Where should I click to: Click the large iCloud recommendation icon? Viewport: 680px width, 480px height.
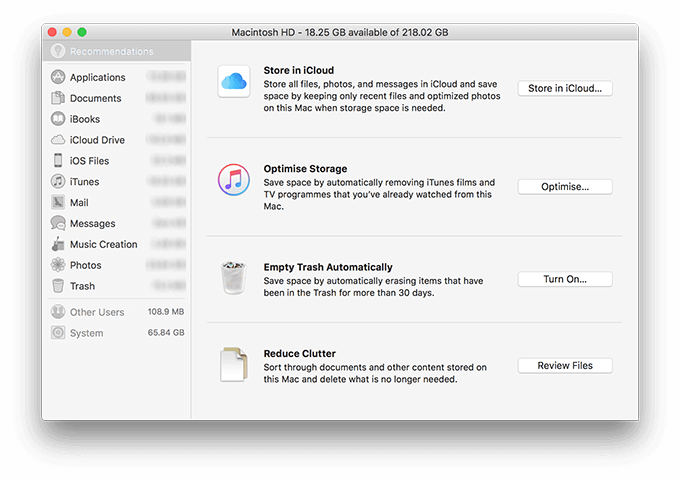(233, 82)
